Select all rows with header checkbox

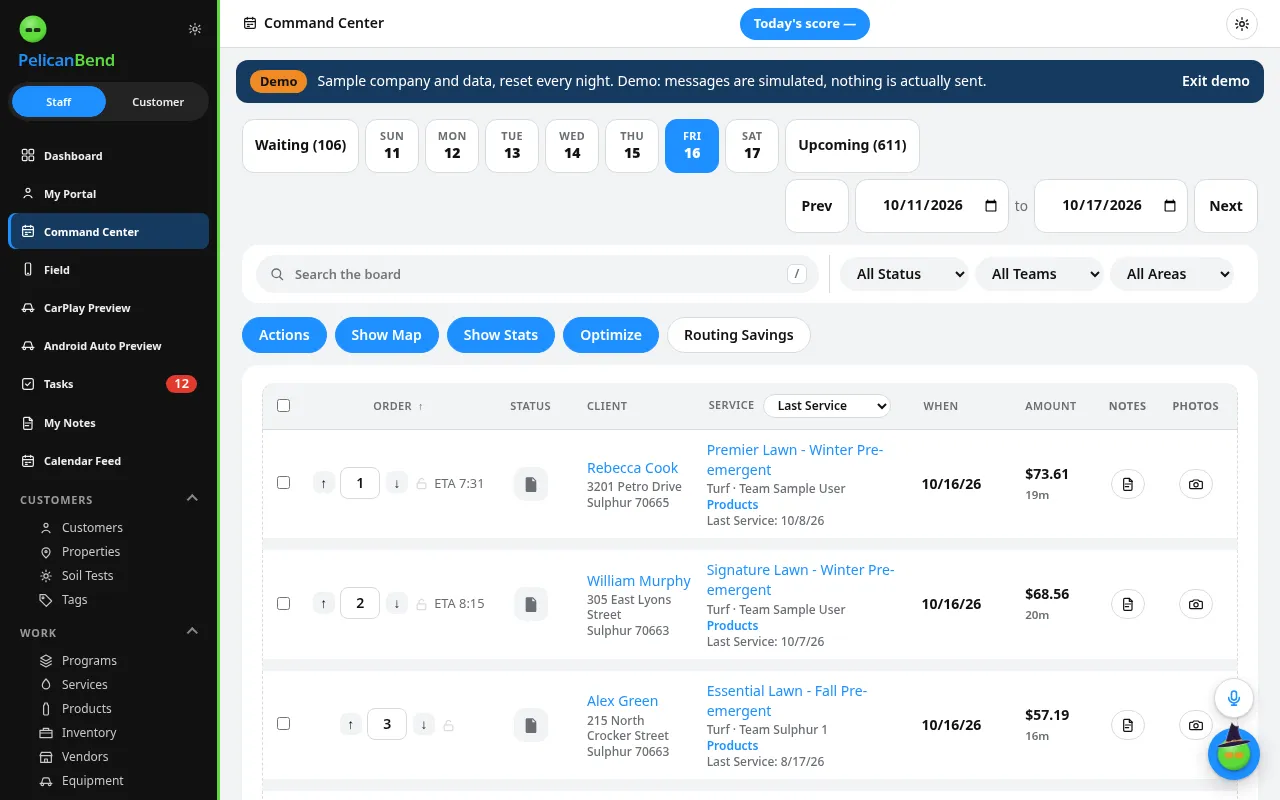[284, 406]
